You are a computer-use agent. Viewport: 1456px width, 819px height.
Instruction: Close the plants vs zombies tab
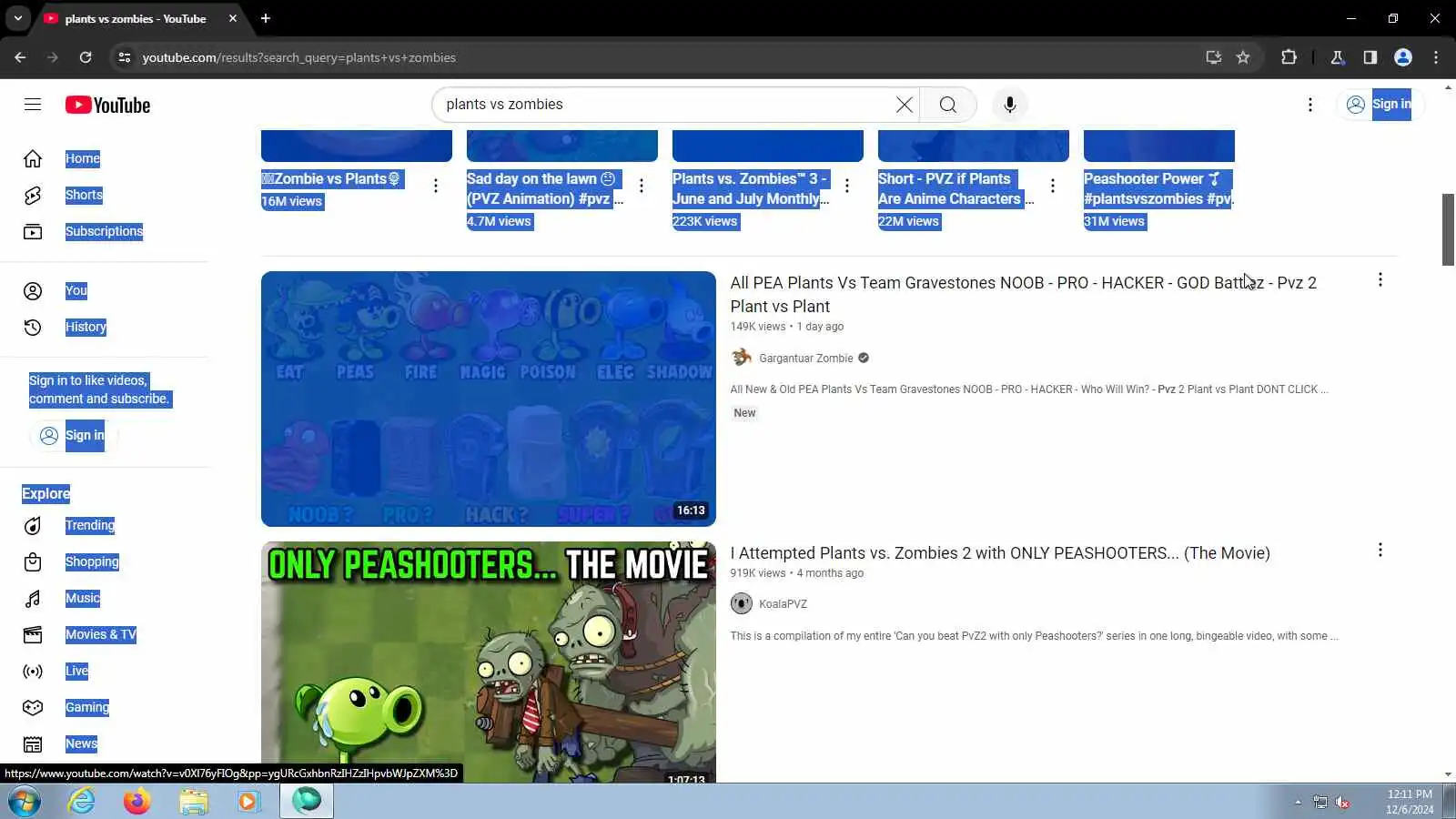[233, 18]
